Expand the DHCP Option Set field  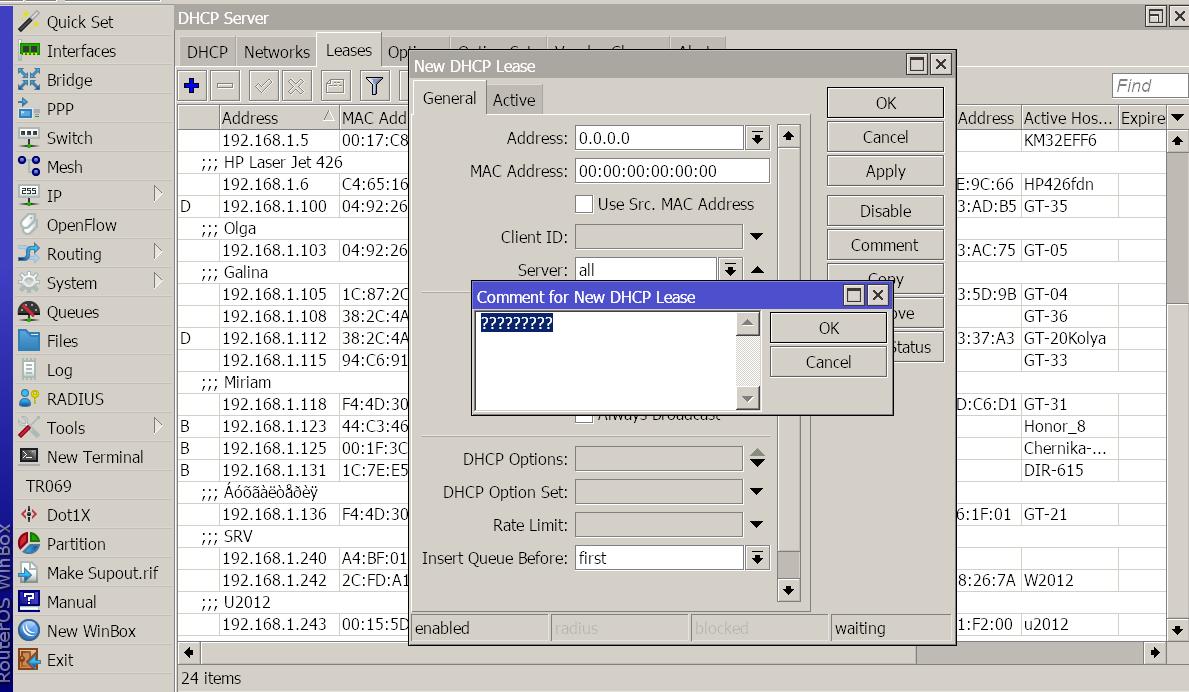click(756, 491)
